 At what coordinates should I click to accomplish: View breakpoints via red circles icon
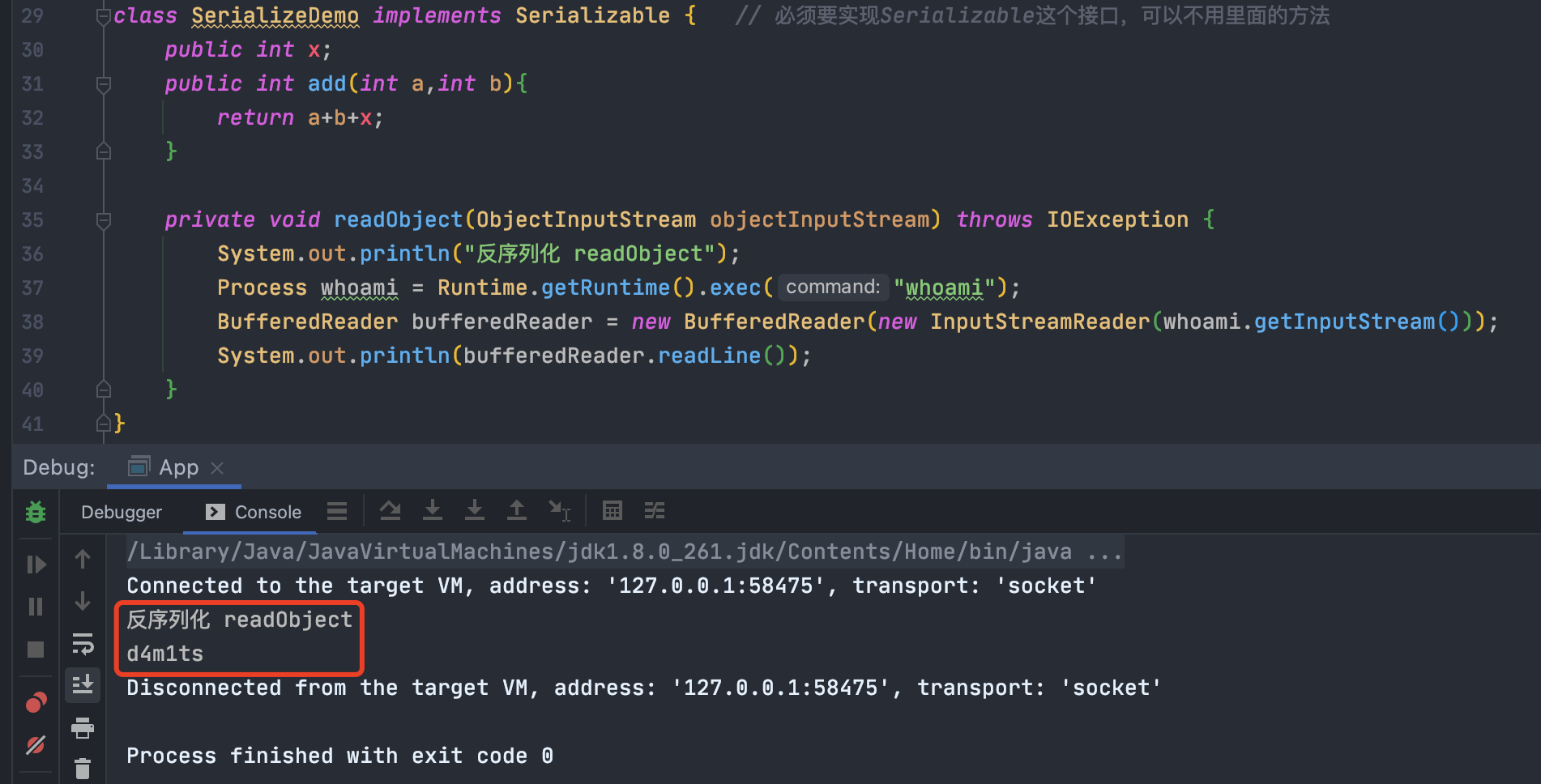pos(36,703)
